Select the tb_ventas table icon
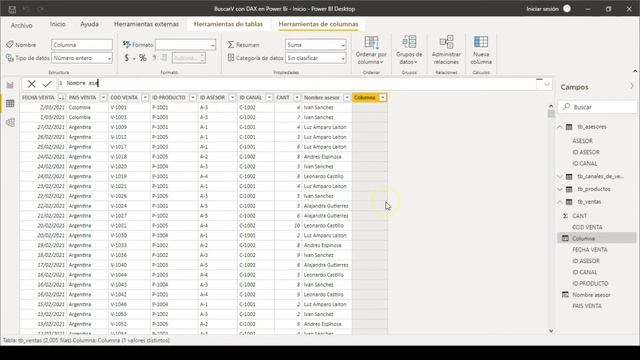Image resolution: width=640 pixels, height=360 pixels. [x=569, y=202]
